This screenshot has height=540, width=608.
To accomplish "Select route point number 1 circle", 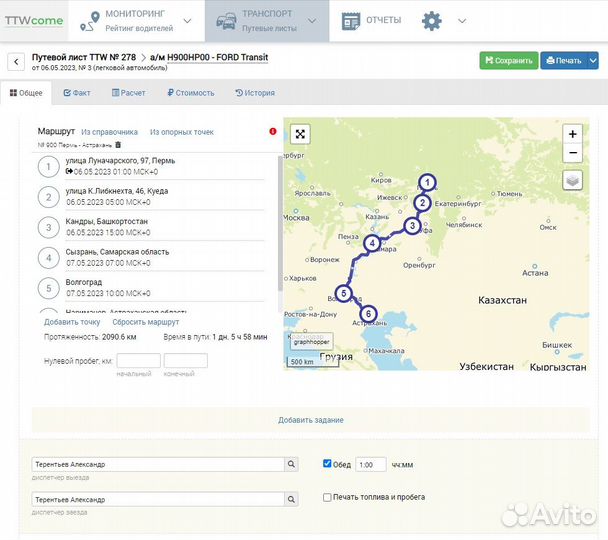I will 48,167.
